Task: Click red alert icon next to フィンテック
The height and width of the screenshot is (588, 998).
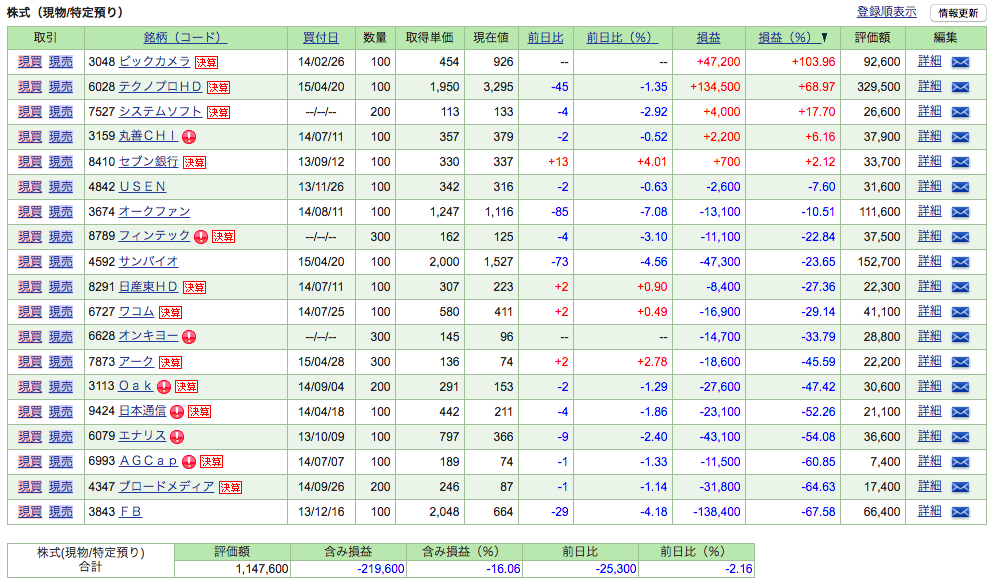Action: (x=201, y=237)
